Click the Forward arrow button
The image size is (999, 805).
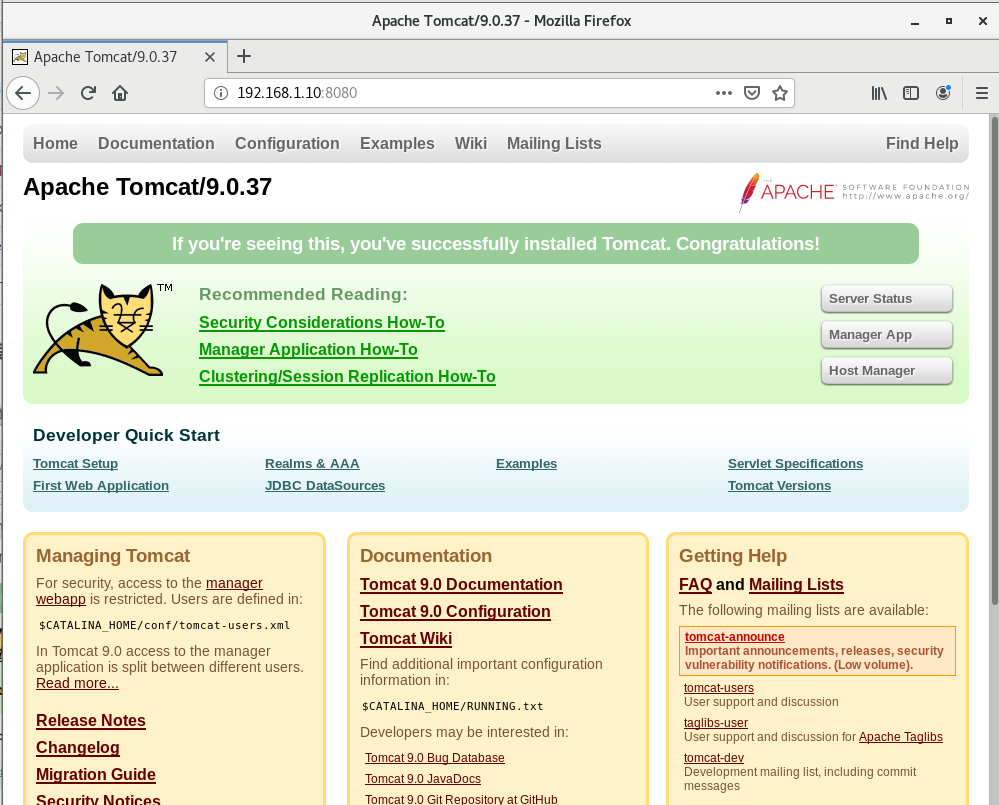56,93
